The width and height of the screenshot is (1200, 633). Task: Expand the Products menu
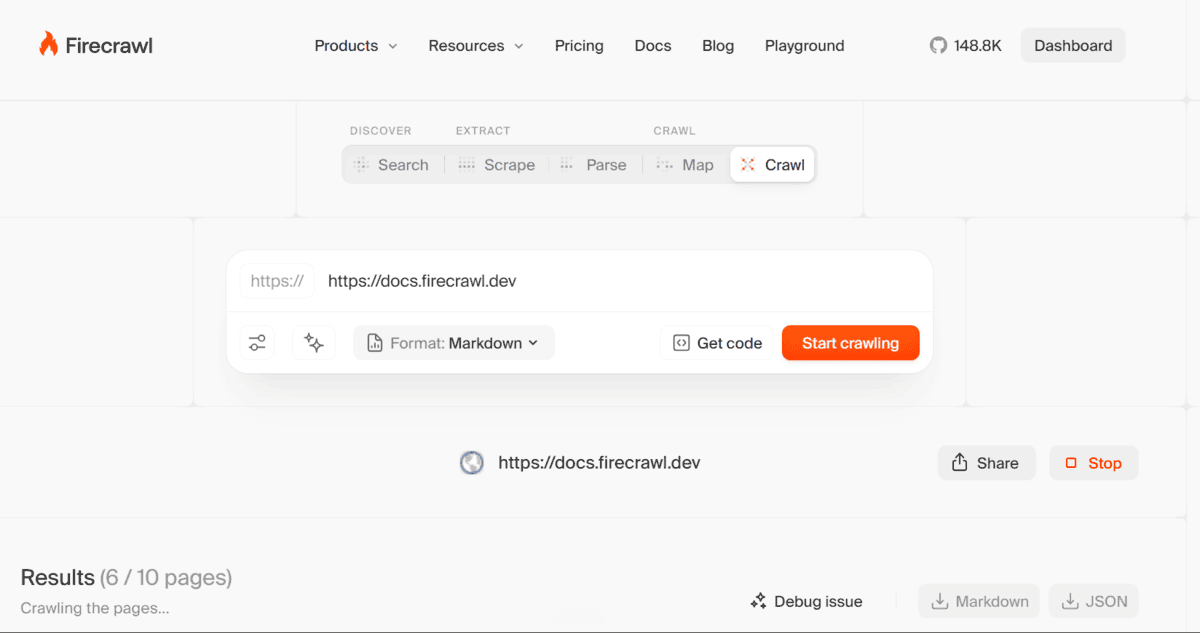click(x=356, y=45)
